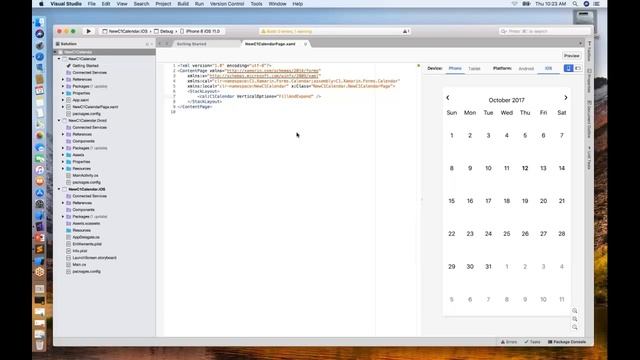This screenshot has height=360, width=640.
Task: Navigate back in the editor history
Action: click(x=160, y=44)
